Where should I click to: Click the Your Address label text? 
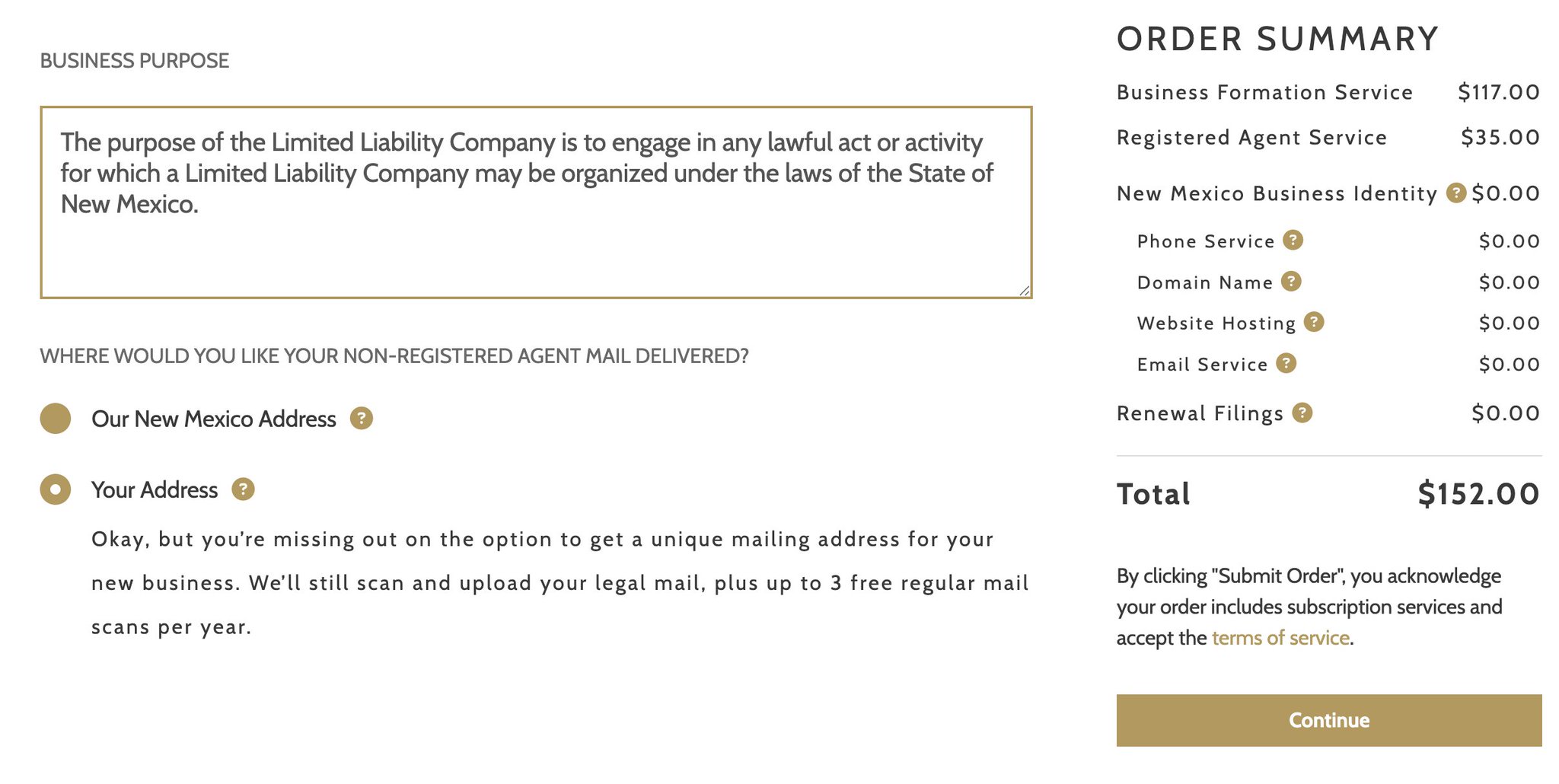155,490
